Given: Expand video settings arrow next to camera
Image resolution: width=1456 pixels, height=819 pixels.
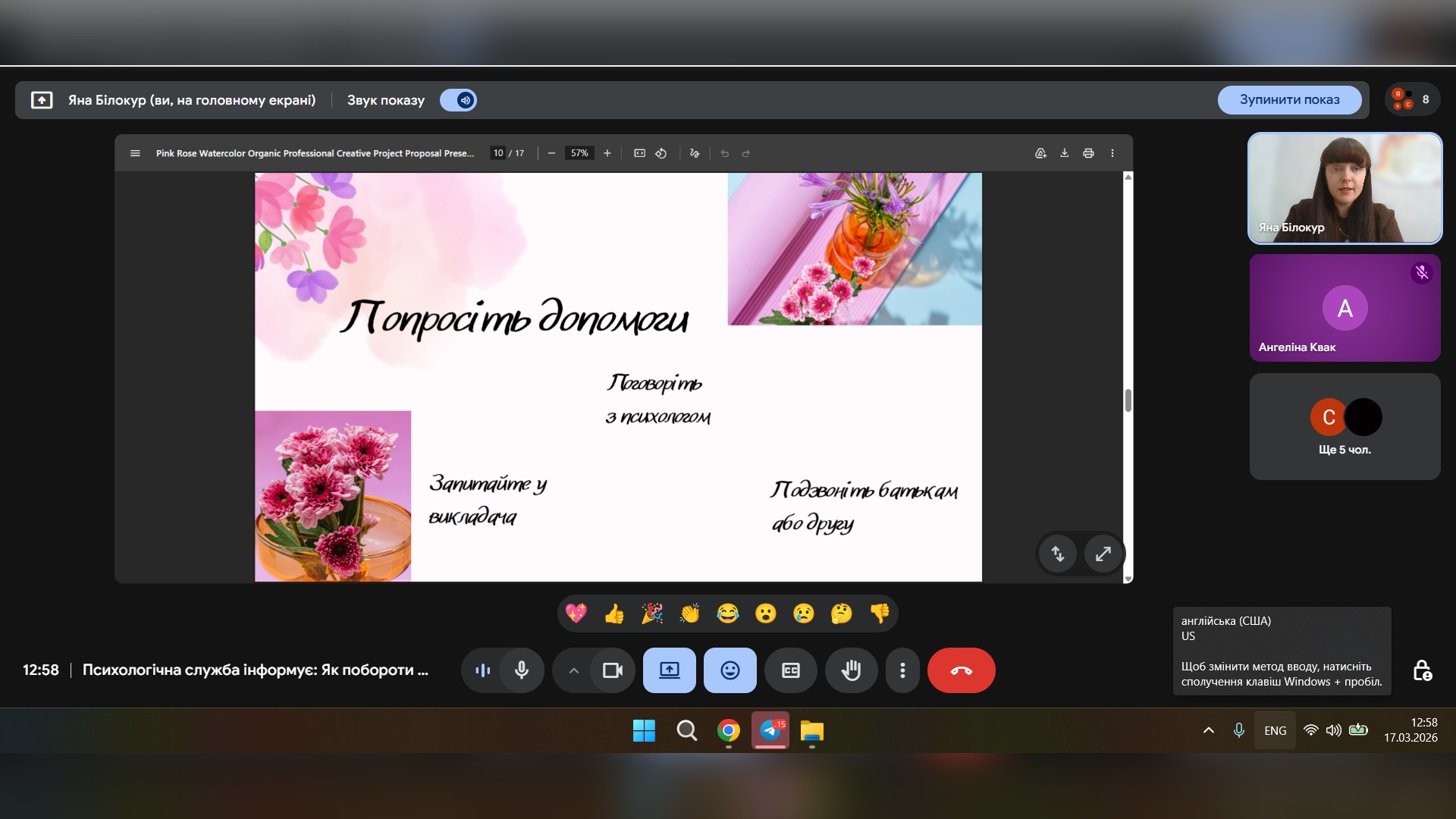Looking at the screenshot, I should (x=574, y=670).
